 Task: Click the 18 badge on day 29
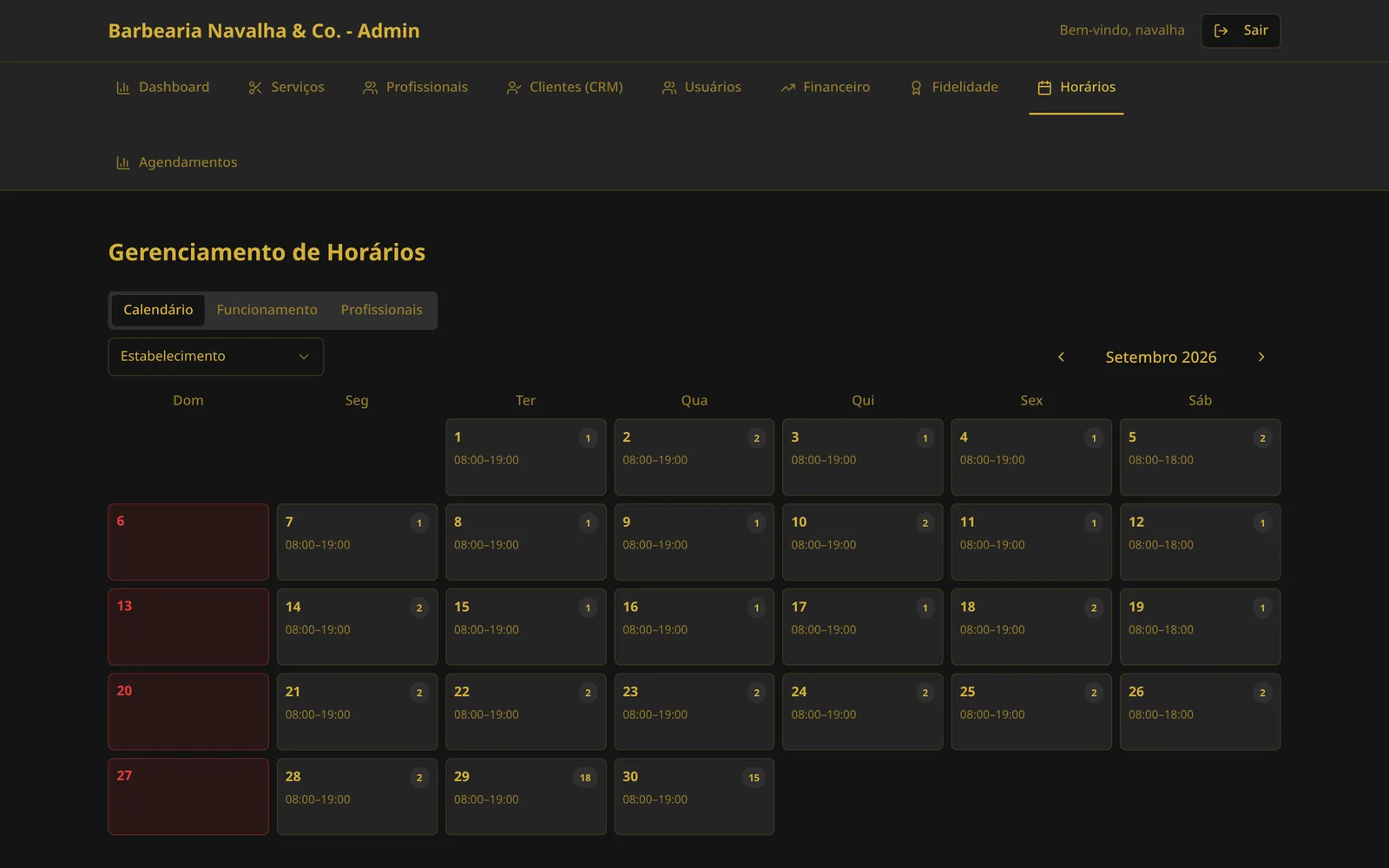coord(586,778)
